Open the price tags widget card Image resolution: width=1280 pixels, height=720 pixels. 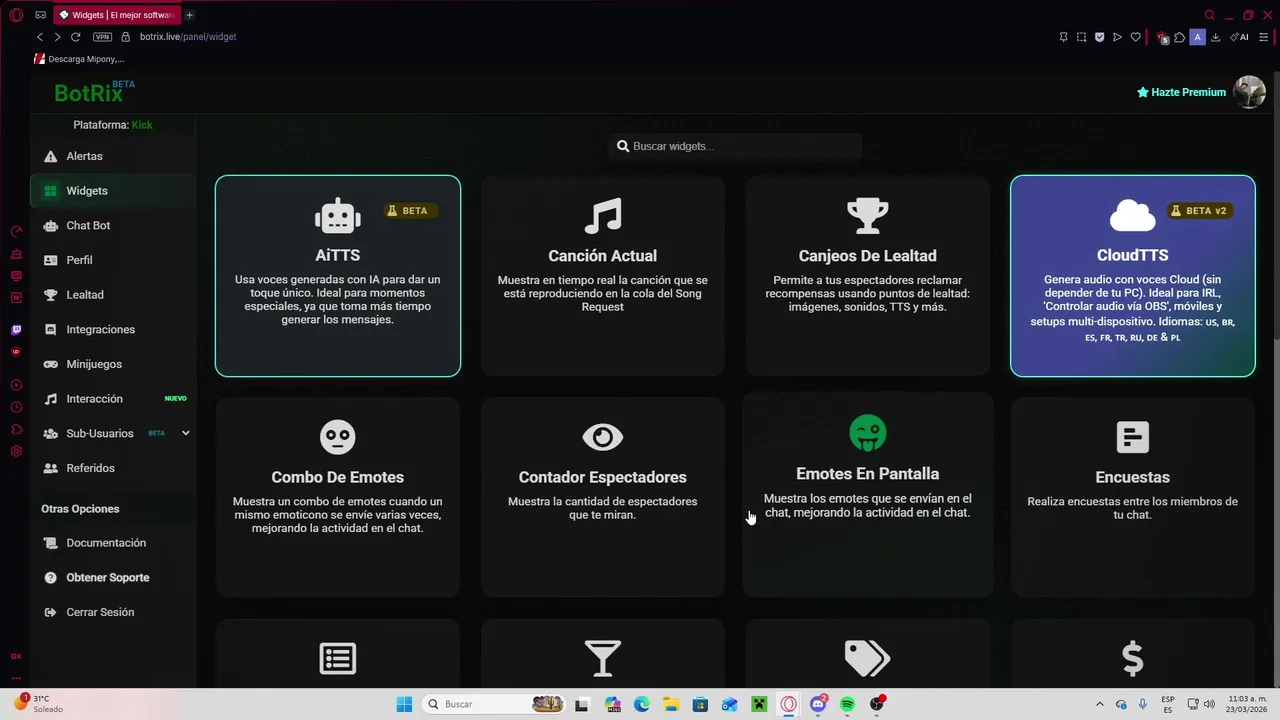pos(868,653)
